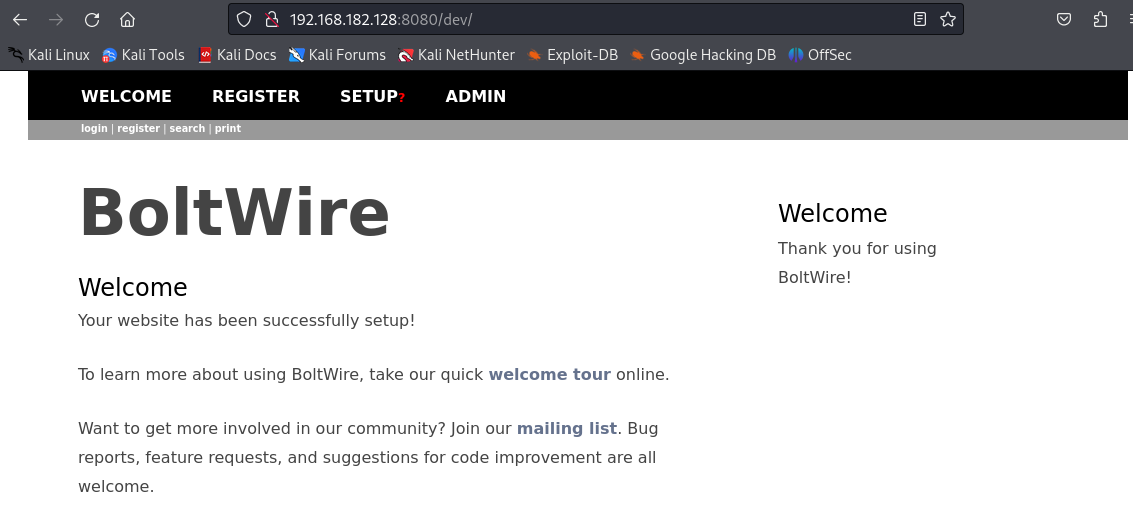Open Google Hacking DB bookmark
Screen dimensions: 1133x527
(703, 55)
